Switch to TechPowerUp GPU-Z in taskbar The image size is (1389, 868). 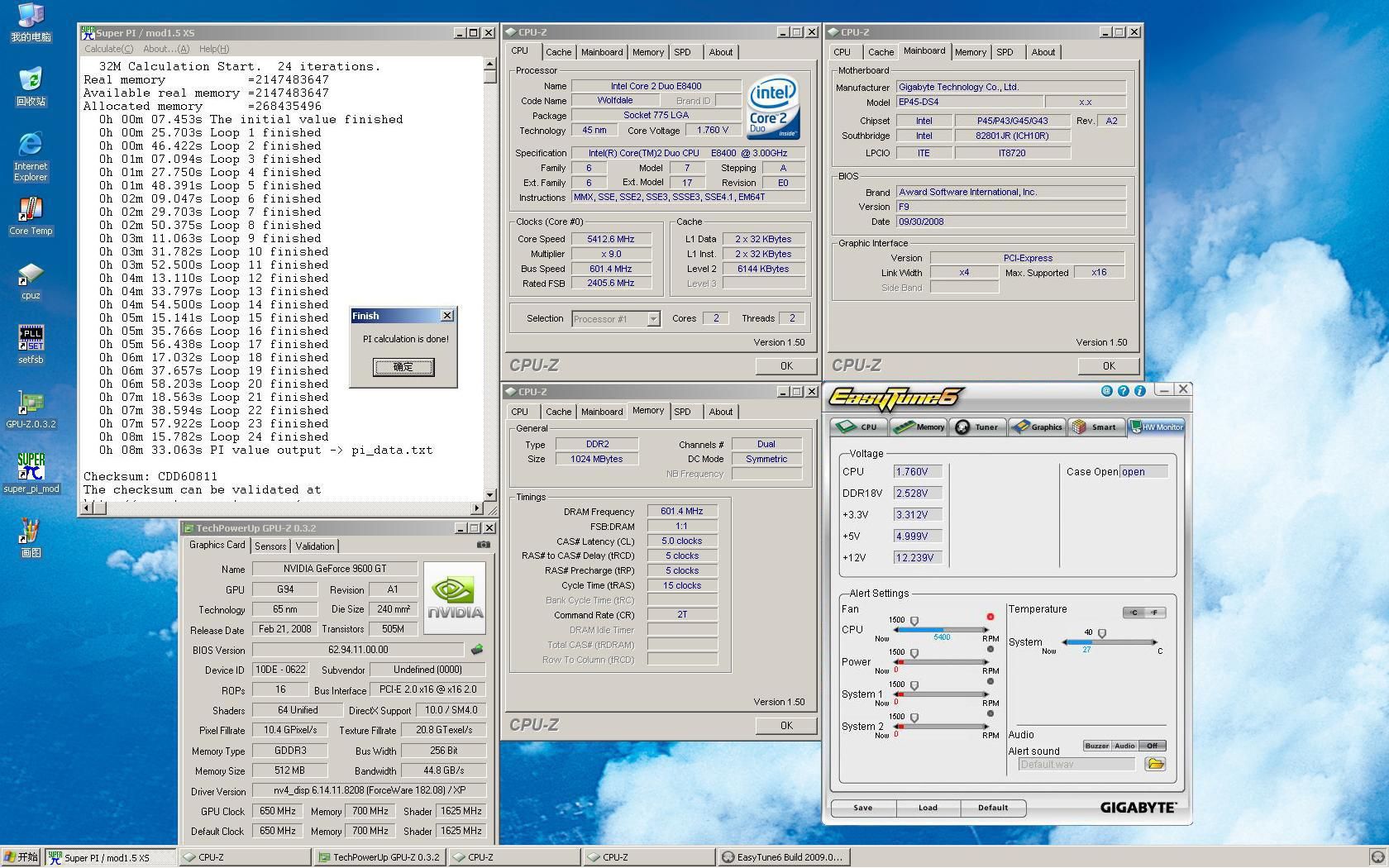point(379,857)
